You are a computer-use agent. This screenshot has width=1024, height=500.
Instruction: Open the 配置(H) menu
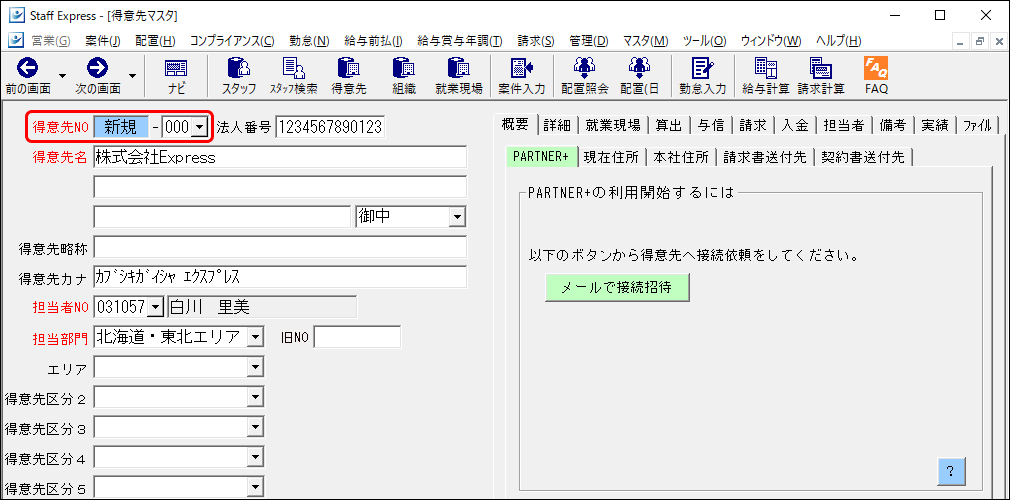click(x=155, y=41)
